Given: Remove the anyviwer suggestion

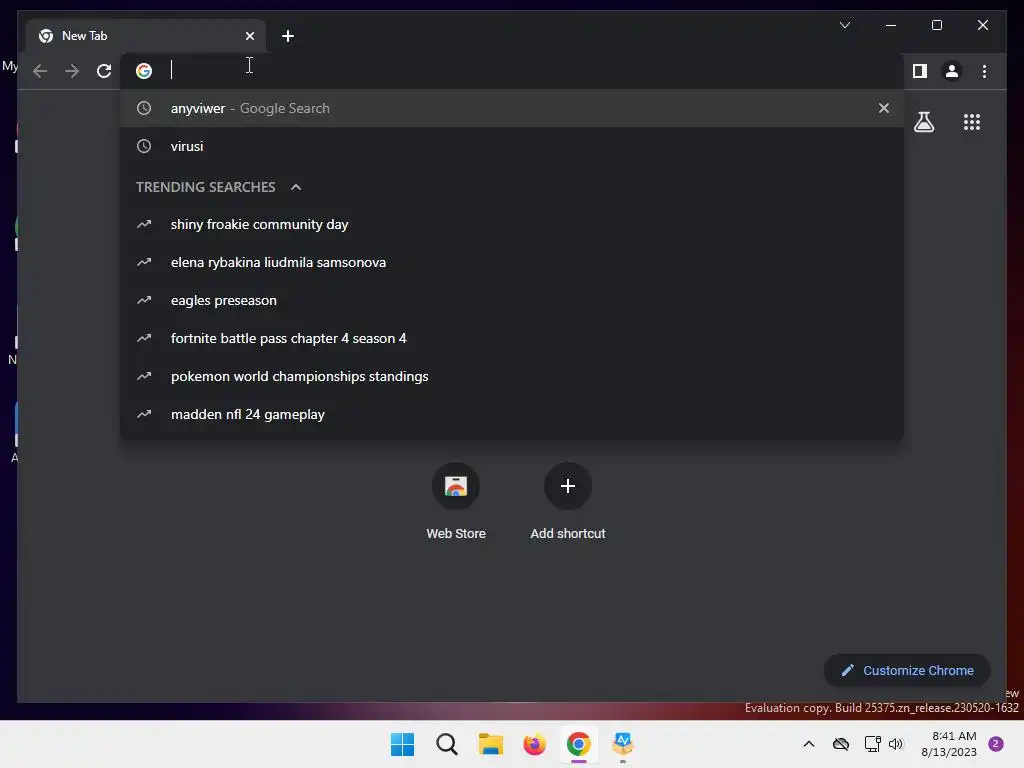Looking at the screenshot, I should pos(884,108).
